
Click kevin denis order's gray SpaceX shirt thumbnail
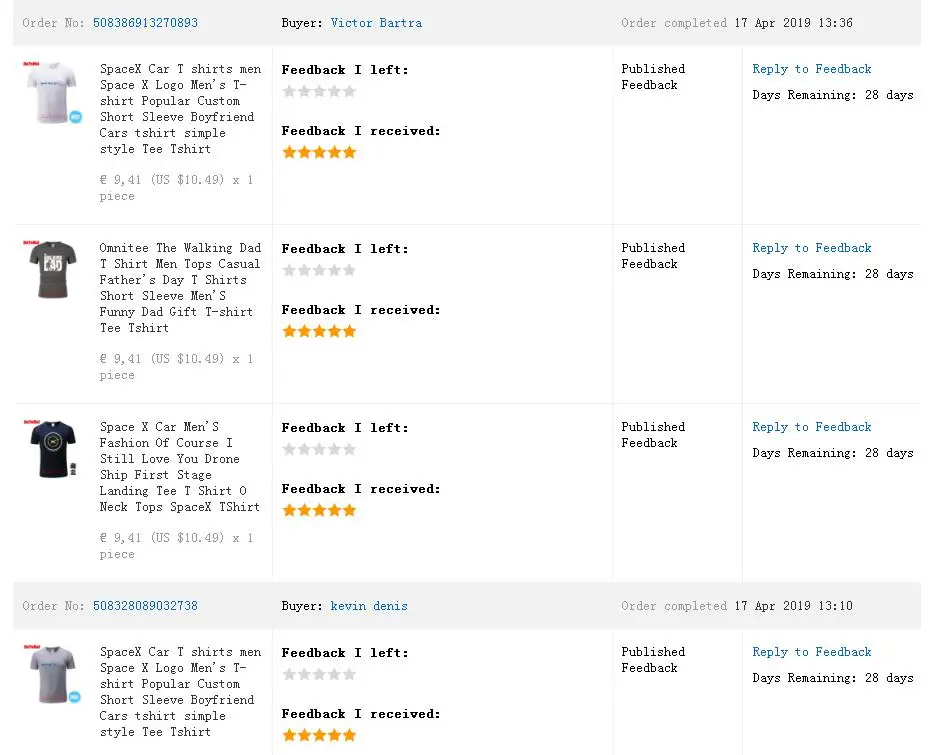[x=52, y=674]
